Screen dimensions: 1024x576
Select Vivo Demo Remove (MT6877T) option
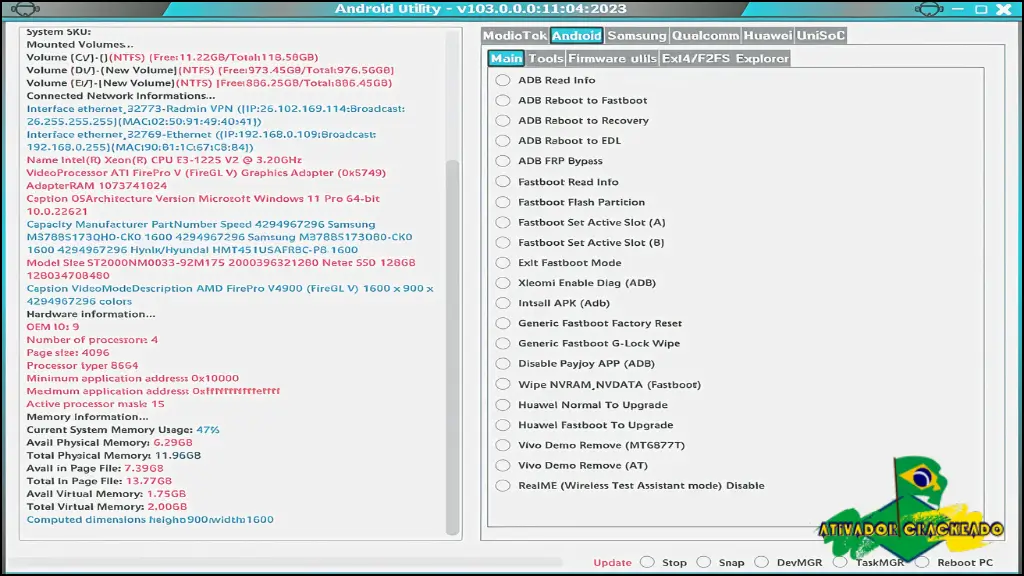(502, 445)
